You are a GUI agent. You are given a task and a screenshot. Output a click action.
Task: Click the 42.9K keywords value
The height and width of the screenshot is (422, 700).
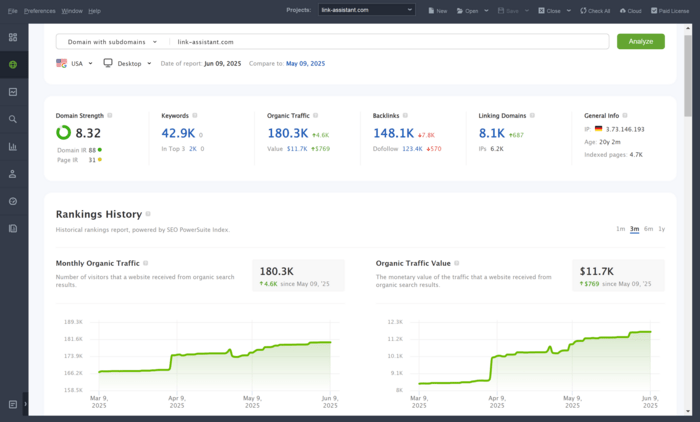click(178, 133)
